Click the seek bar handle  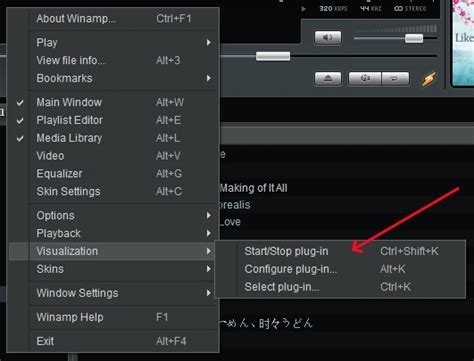click(x=273, y=56)
